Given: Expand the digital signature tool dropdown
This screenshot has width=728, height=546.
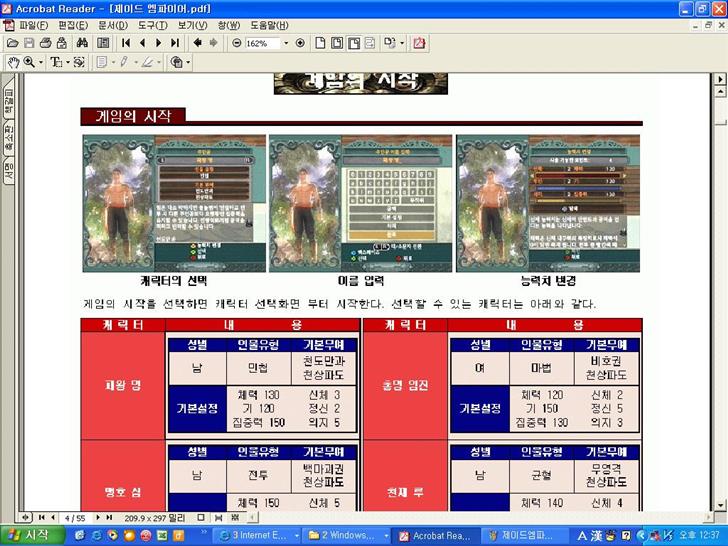Looking at the screenshot, I should tap(188, 62).
